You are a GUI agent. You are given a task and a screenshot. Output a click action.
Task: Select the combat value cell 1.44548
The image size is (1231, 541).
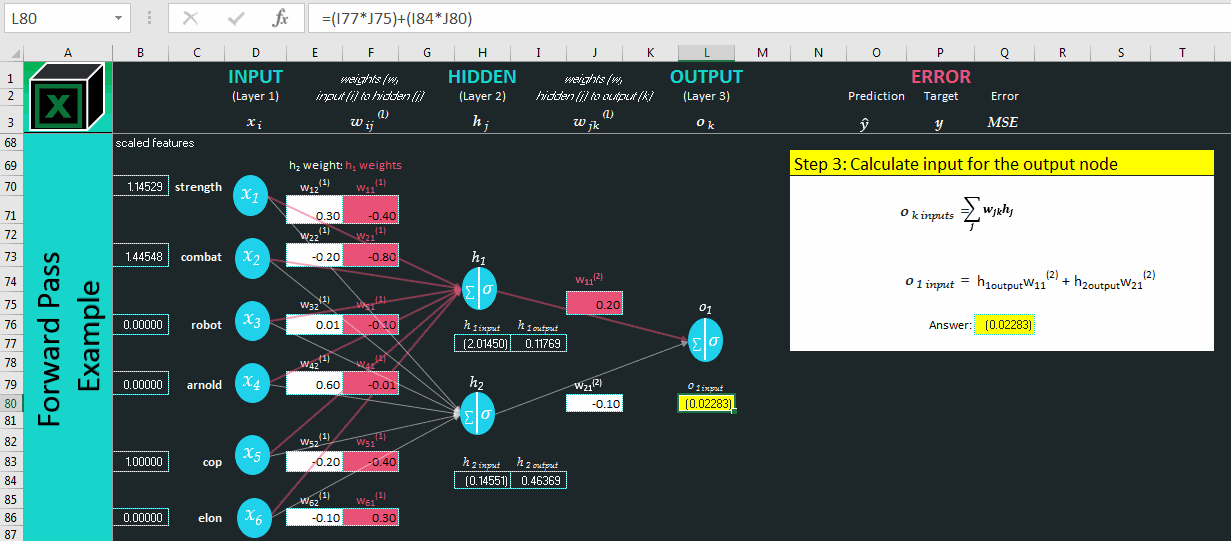(140, 257)
